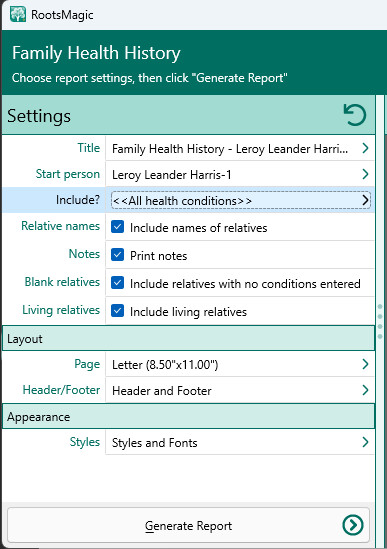Click the Settings panel heading
This screenshot has height=549, width=387.
[39, 116]
